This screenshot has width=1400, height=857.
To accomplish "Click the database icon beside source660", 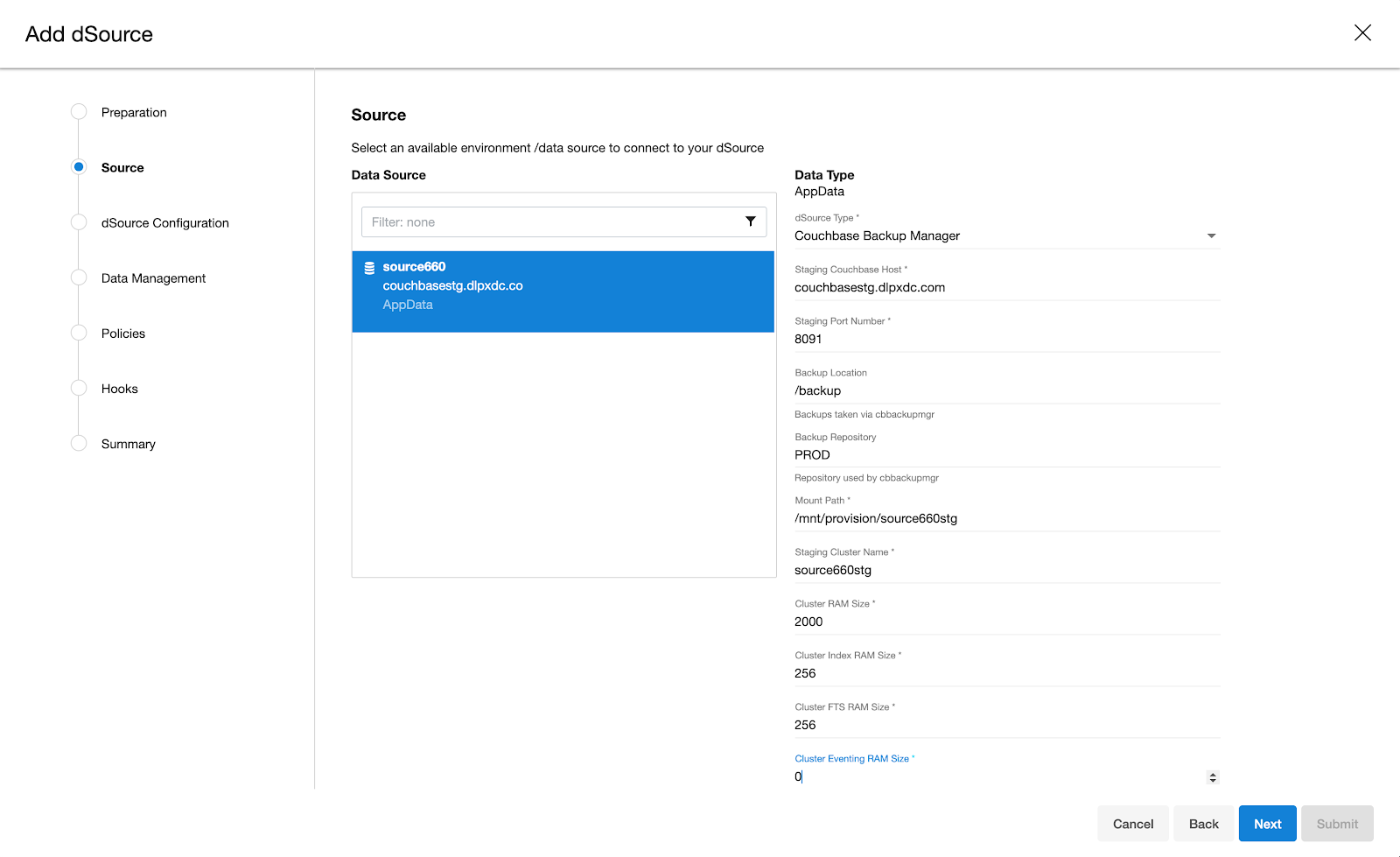I will coord(371,266).
